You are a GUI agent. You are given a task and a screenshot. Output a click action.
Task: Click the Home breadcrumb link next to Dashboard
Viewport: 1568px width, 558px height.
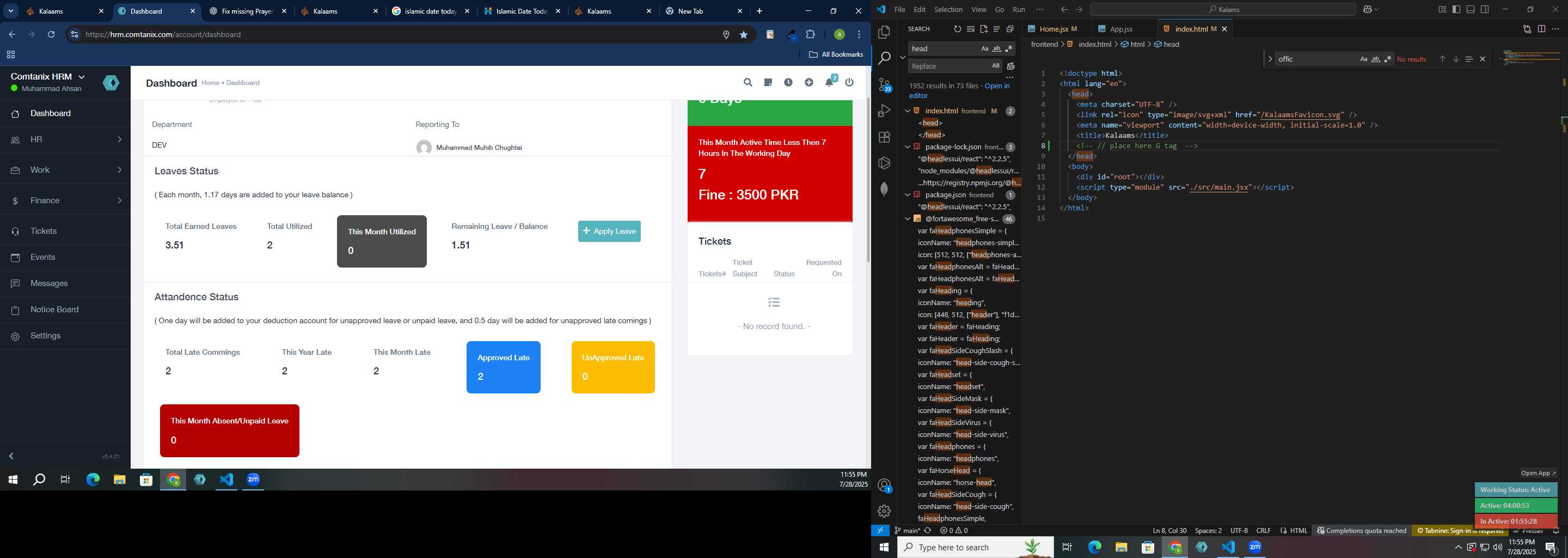point(210,83)
